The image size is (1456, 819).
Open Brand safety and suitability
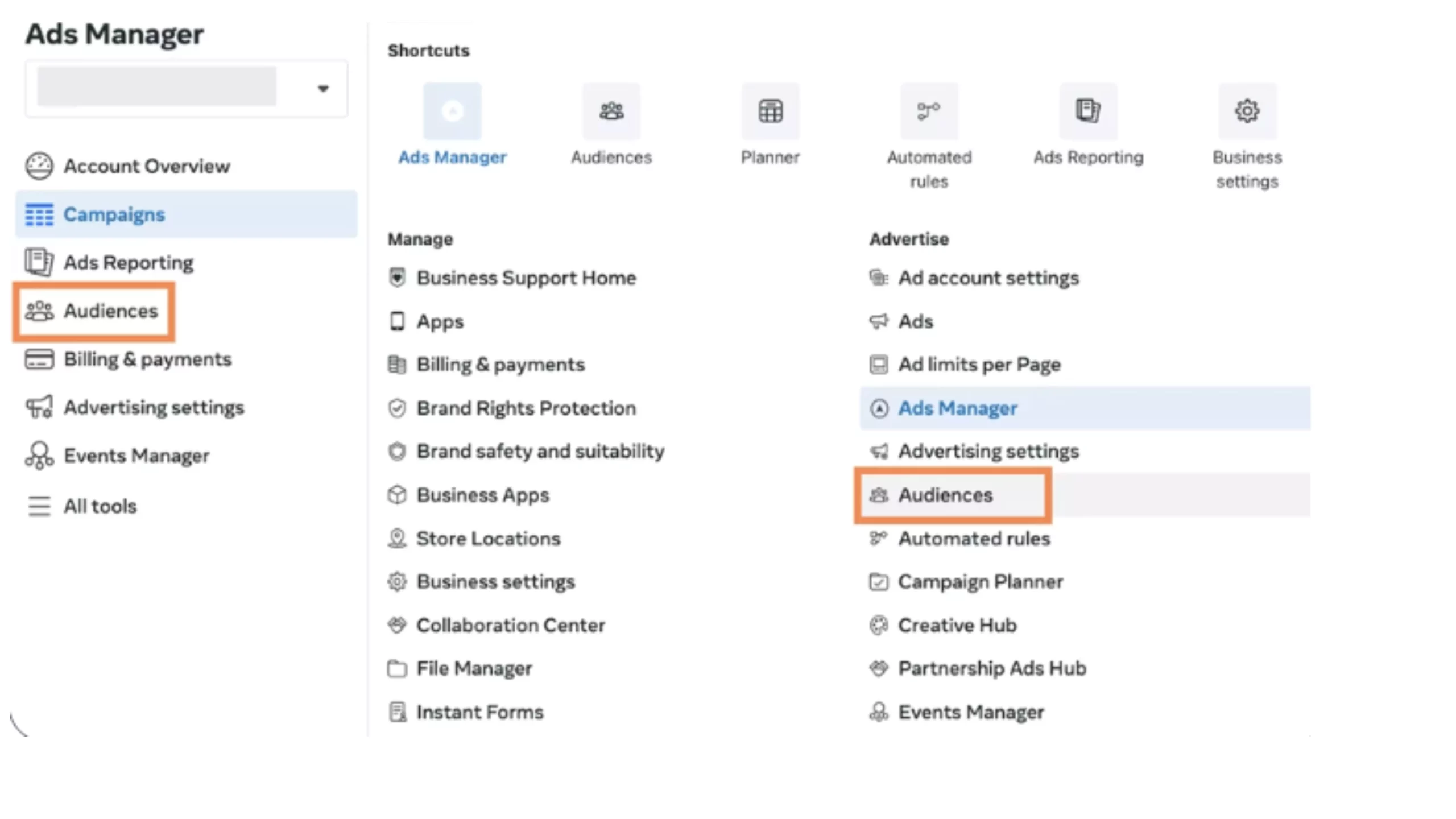(541, 452)
